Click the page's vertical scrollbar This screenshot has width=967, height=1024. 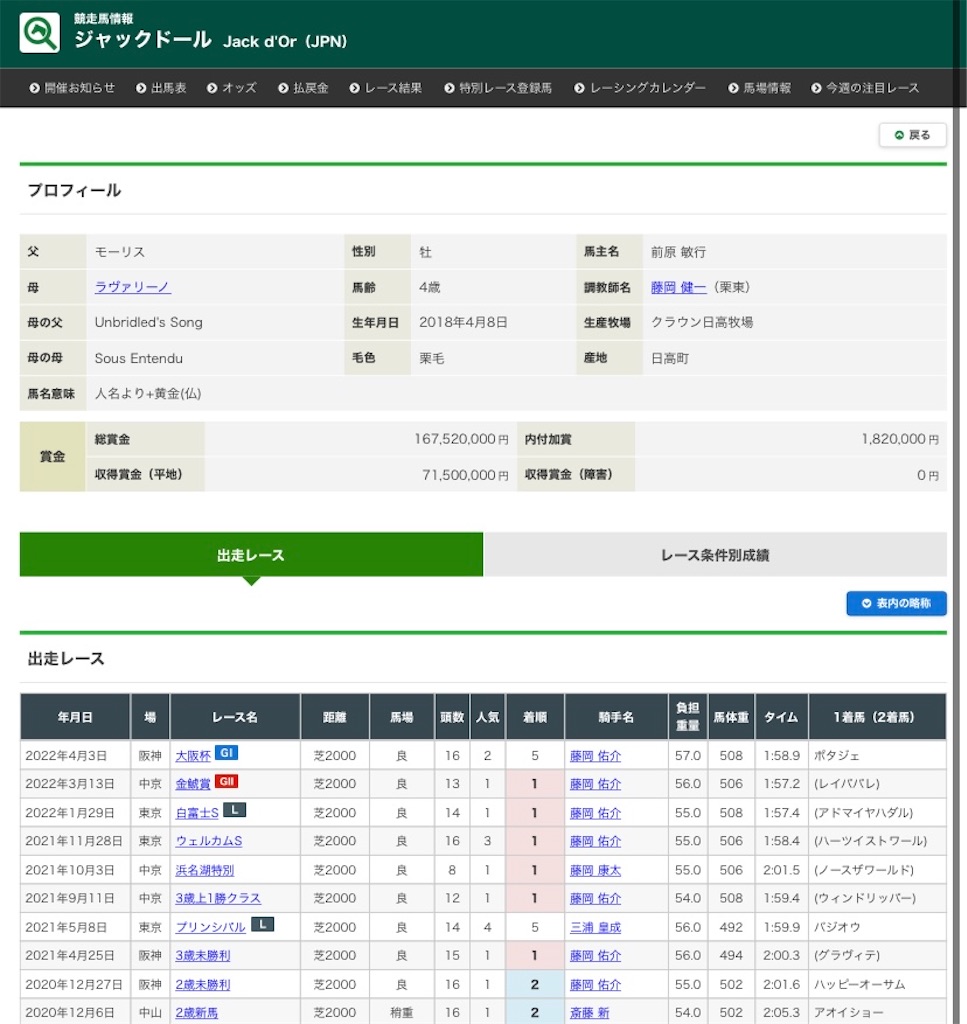(x=957, y=512)
